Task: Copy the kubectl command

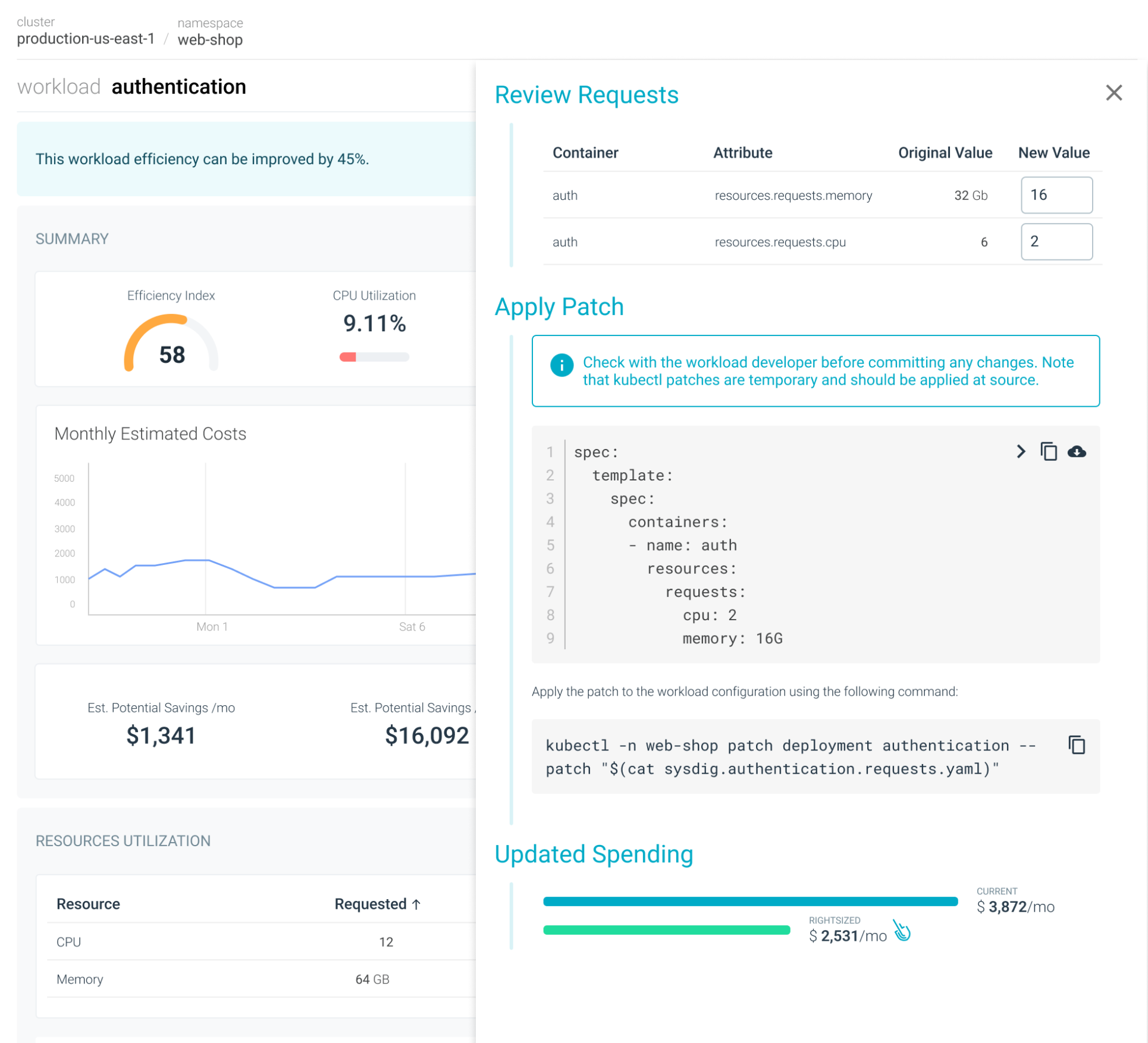Action: pyautogui.click(x=1076, y=745)
